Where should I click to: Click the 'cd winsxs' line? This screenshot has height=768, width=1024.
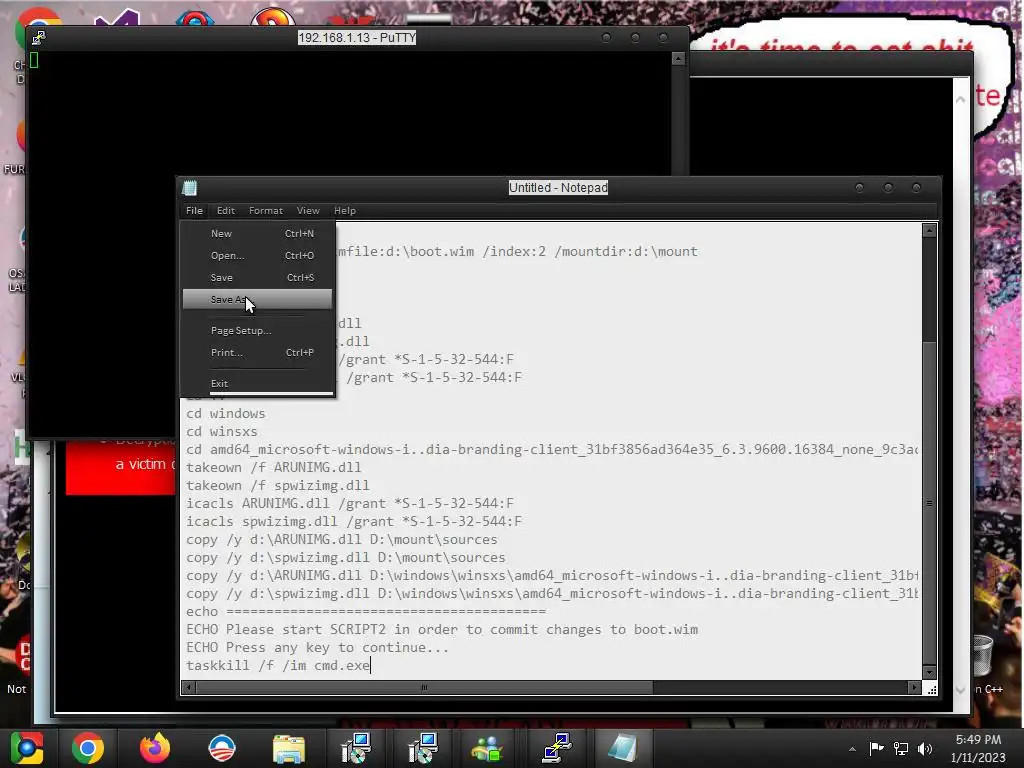click(x=222, y=432)
